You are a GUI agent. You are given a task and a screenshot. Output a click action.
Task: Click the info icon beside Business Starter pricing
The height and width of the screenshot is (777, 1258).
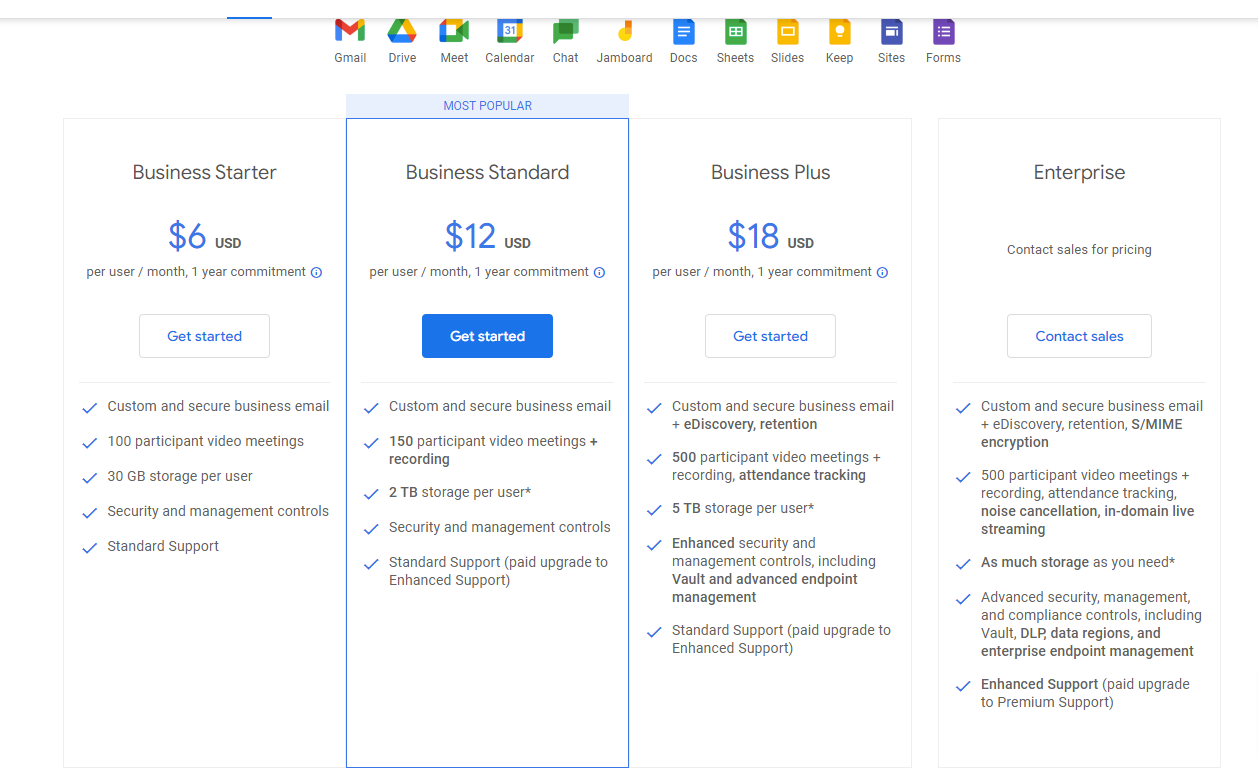317,271
